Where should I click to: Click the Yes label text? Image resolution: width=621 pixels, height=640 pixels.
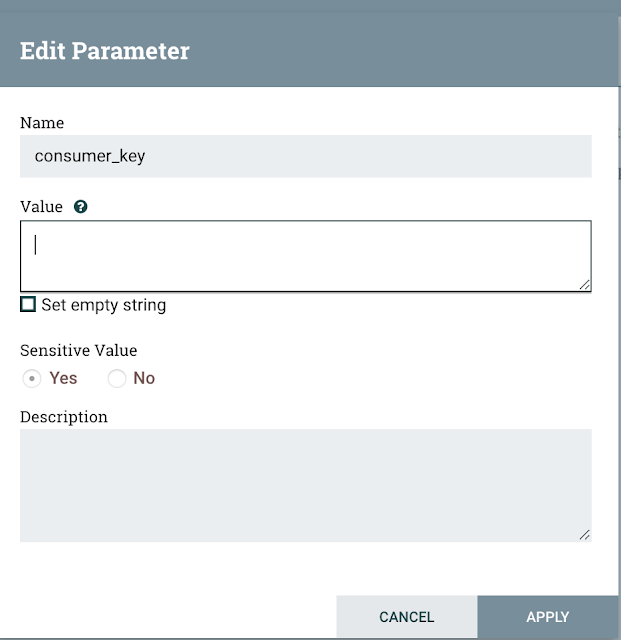63,378
